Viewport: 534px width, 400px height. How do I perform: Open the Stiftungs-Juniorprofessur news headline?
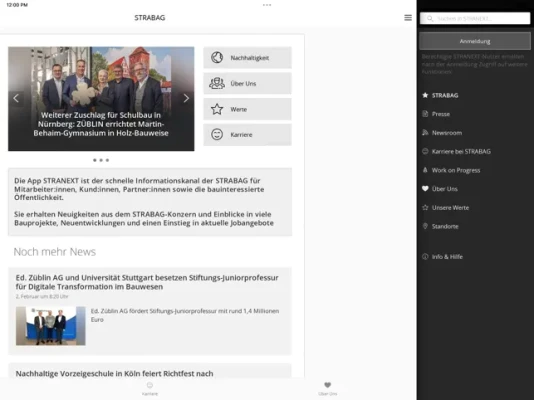[147, 282]
